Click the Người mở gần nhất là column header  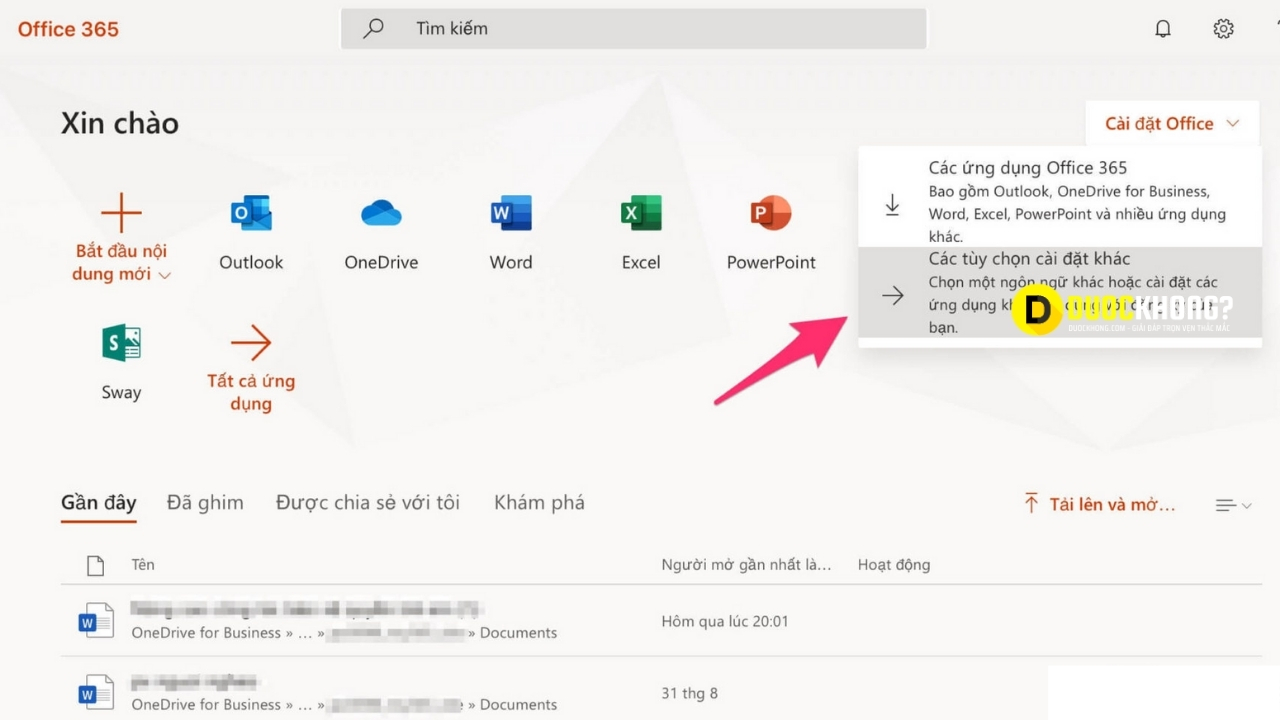coord(746,565)
